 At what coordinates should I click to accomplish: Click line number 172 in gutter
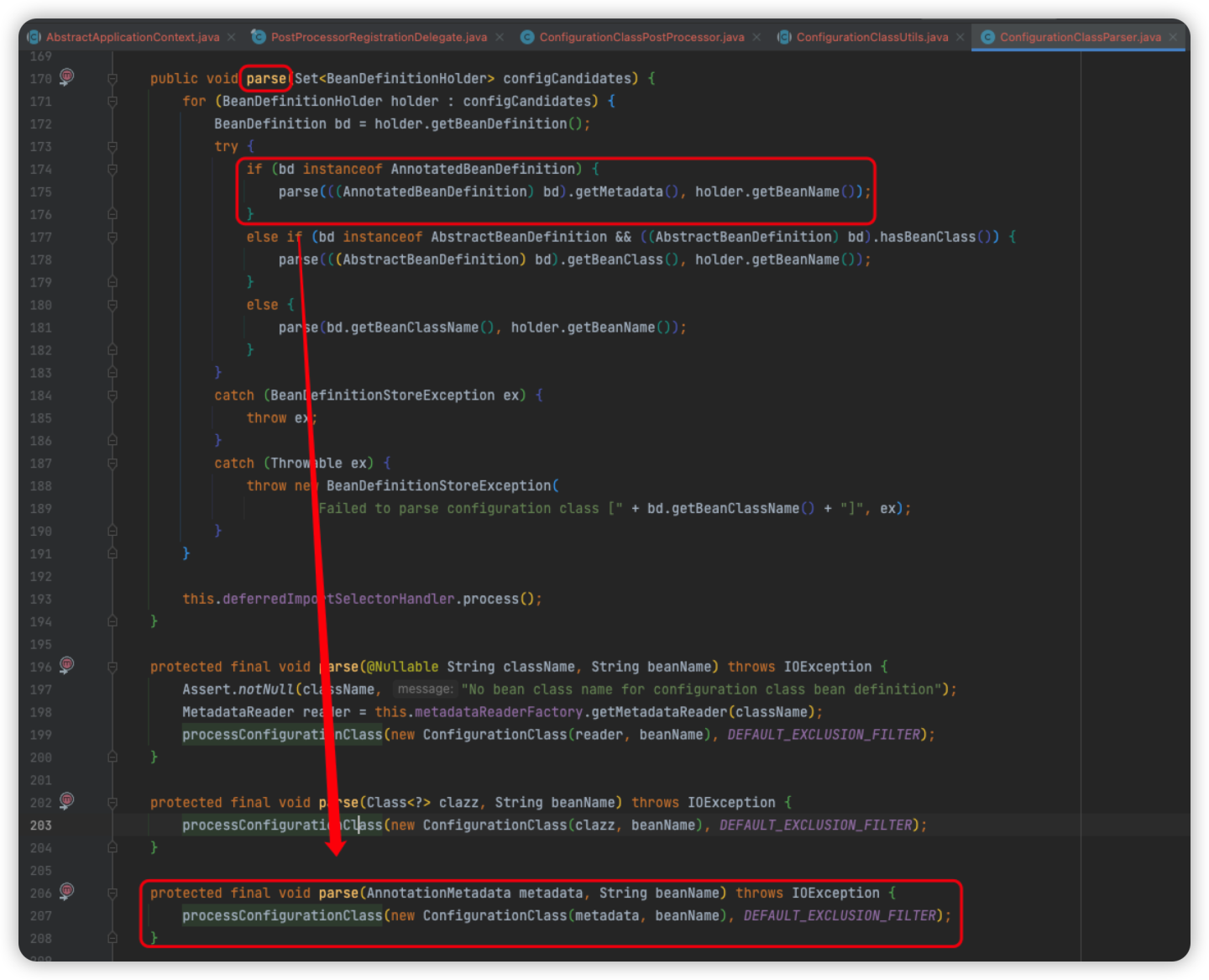click(x=41, y=124)
